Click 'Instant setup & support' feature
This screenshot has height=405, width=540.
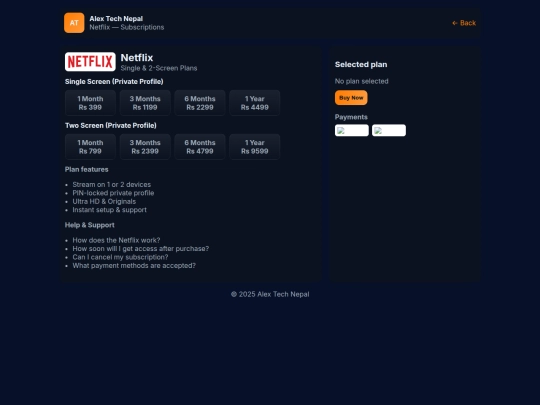(110, 210)
